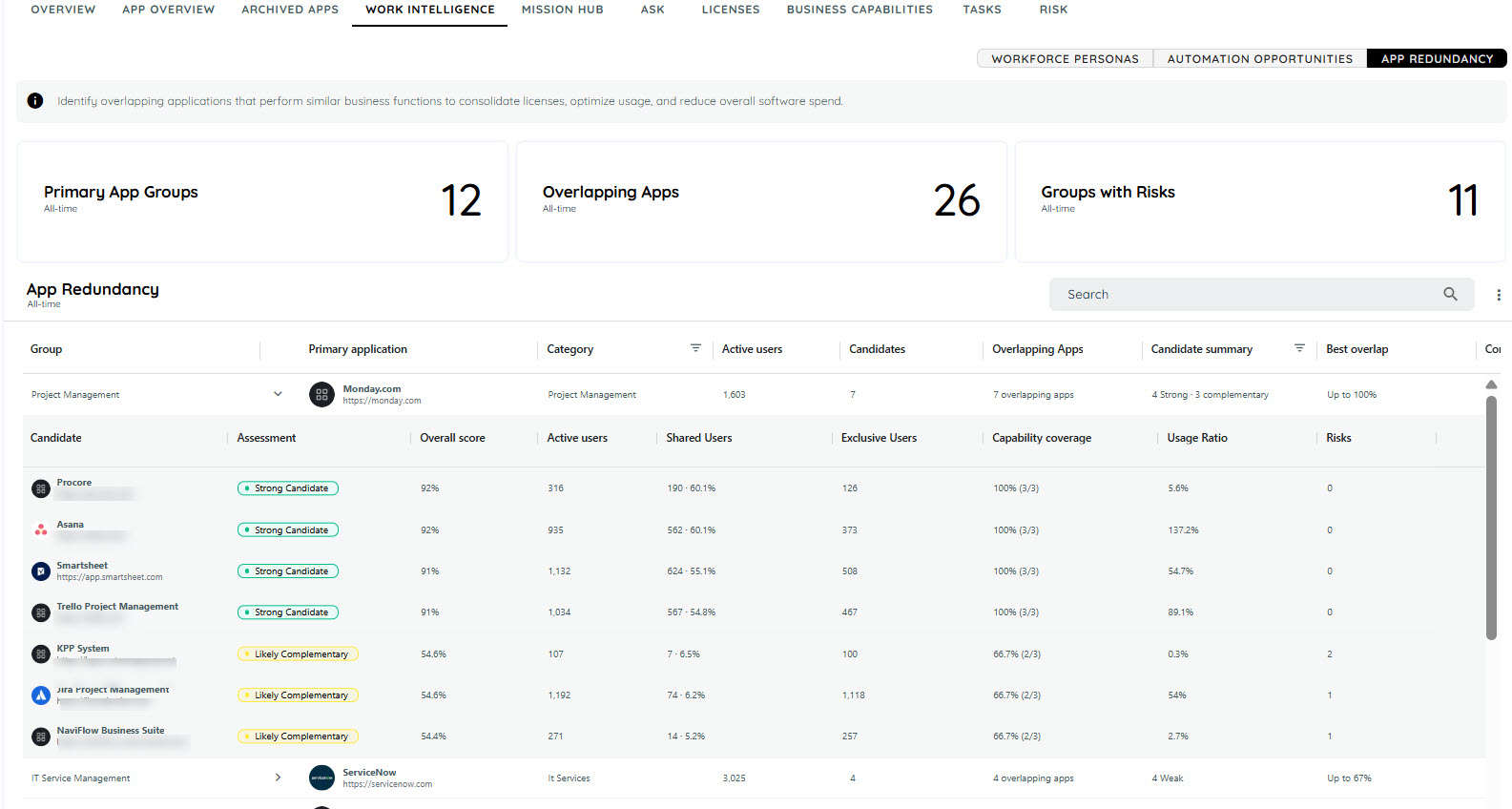Image resolution: width=1512 pixels, height=809 pixels.
Task: Click the Exclusive Users column header
Action: [x=879, y=438]
